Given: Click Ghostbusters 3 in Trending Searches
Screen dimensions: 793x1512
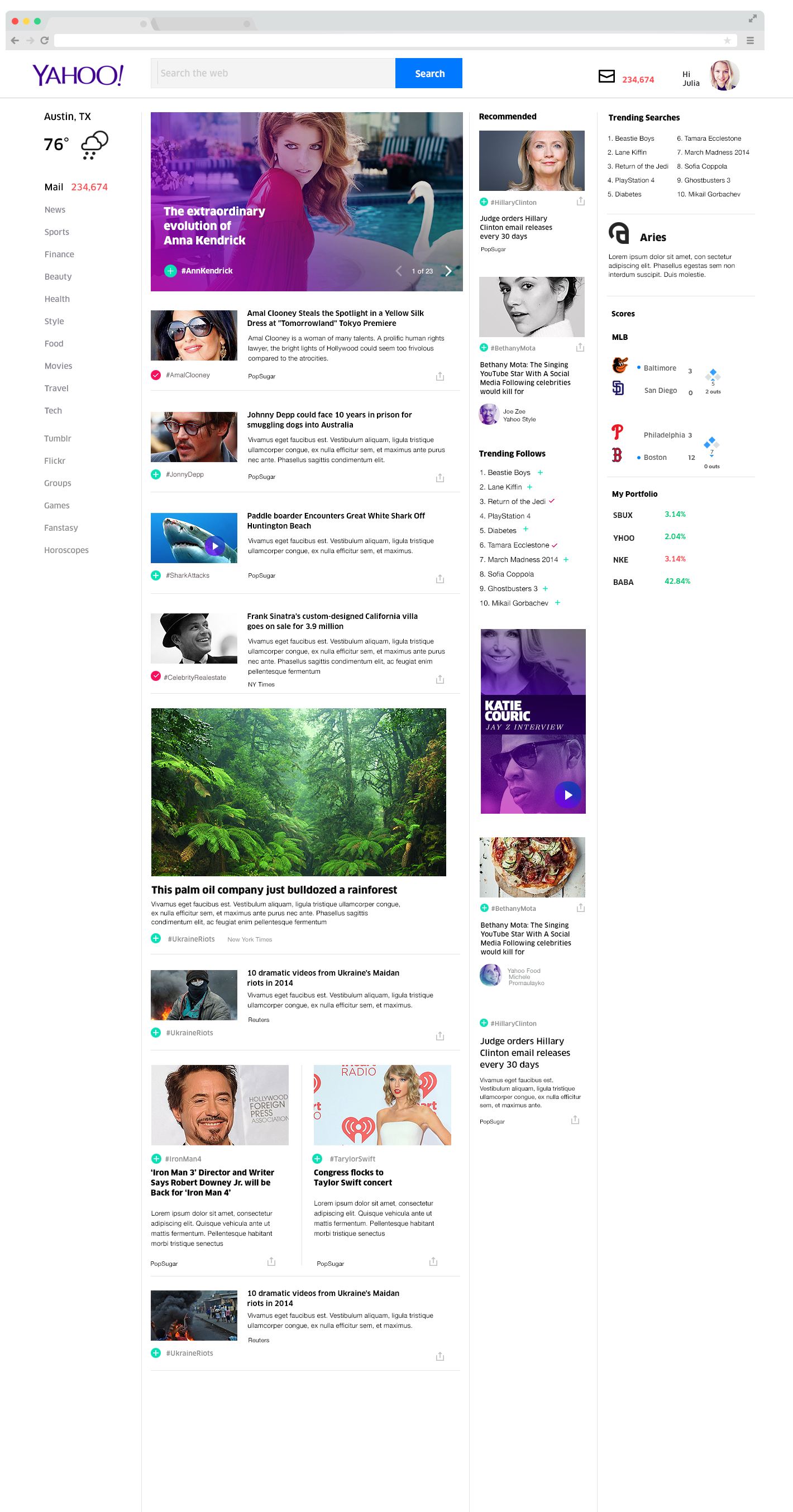Looking at the screenshot, I should [x=704, y=180].
